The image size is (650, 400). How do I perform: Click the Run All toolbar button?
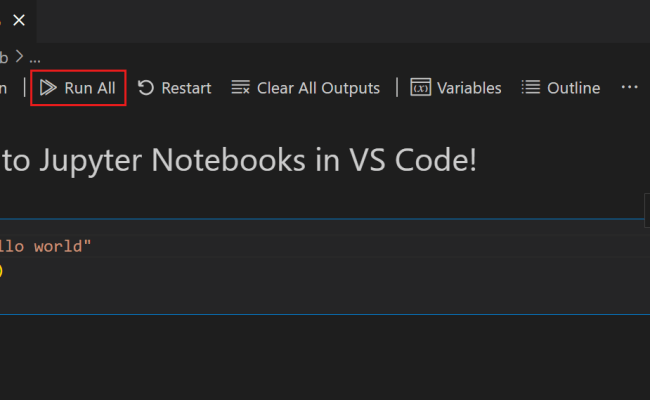[78, 88]
